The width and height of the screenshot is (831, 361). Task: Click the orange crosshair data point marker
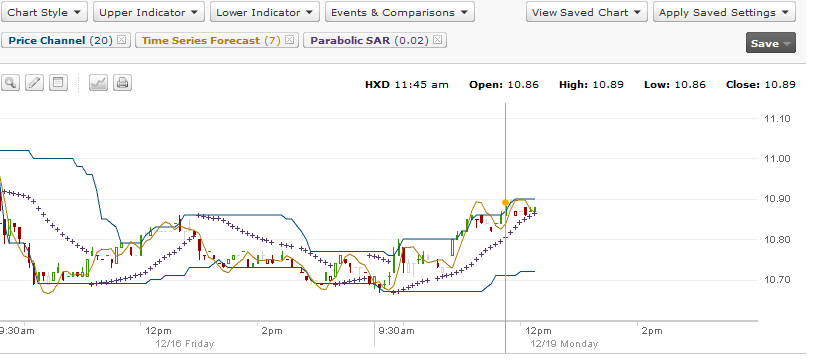click(x=505, y=202)
